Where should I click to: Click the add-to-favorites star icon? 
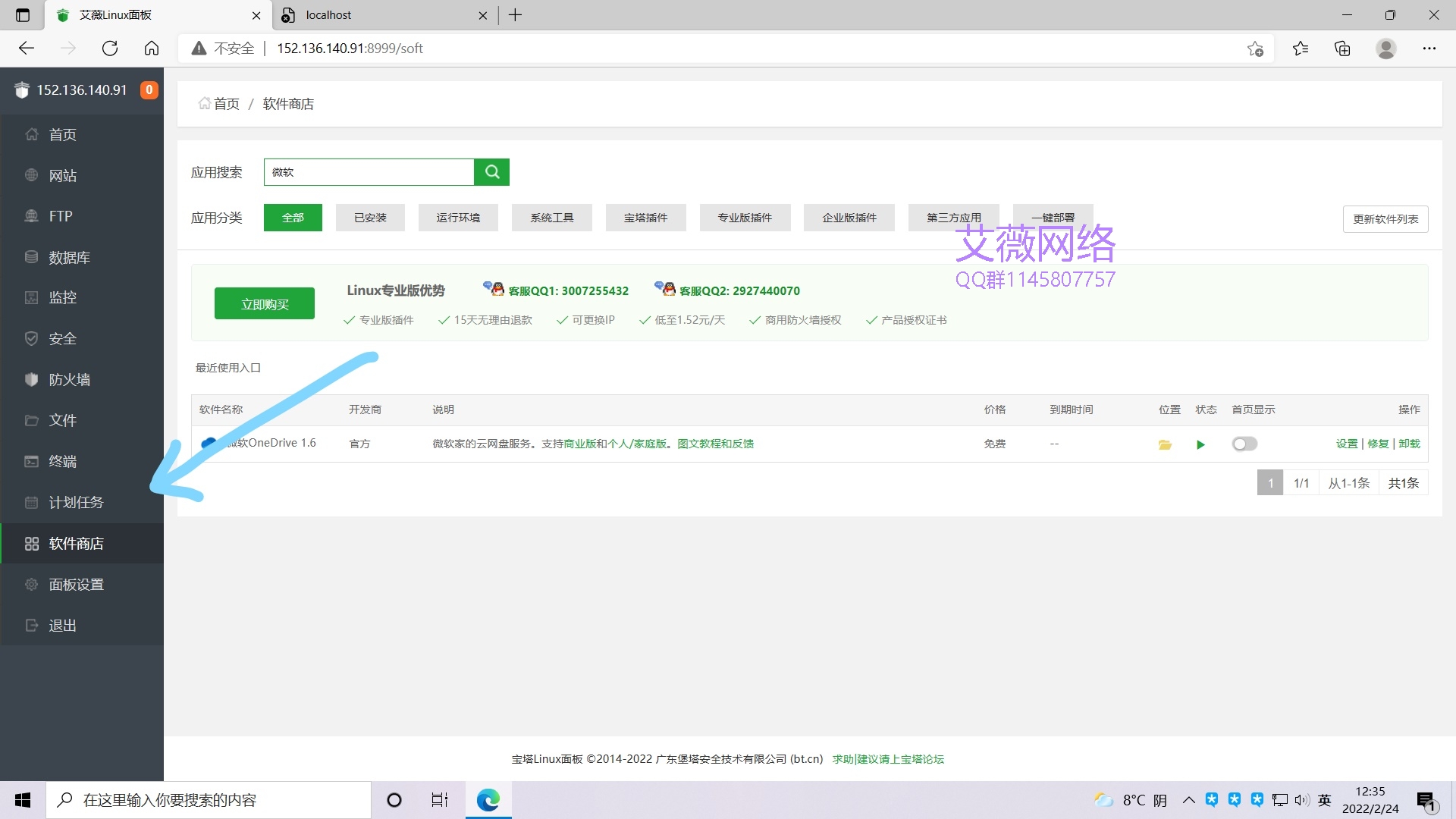tap(1255, 49)
